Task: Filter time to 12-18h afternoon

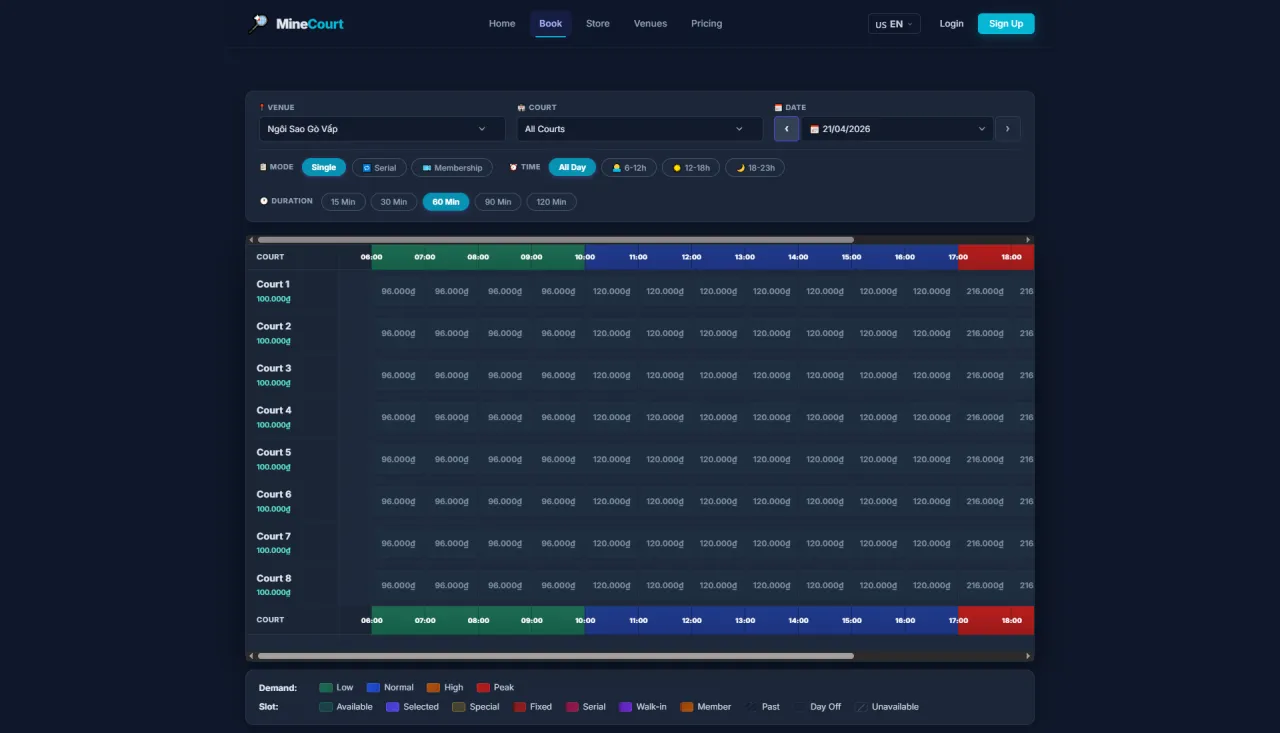Action: (691, 168)
